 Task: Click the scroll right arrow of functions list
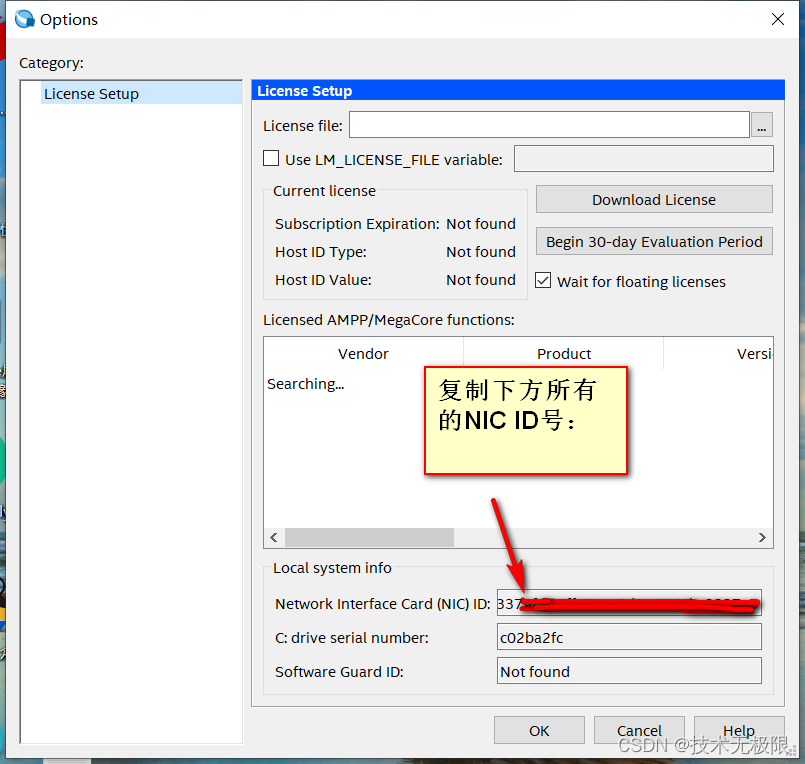click(762, 538)
